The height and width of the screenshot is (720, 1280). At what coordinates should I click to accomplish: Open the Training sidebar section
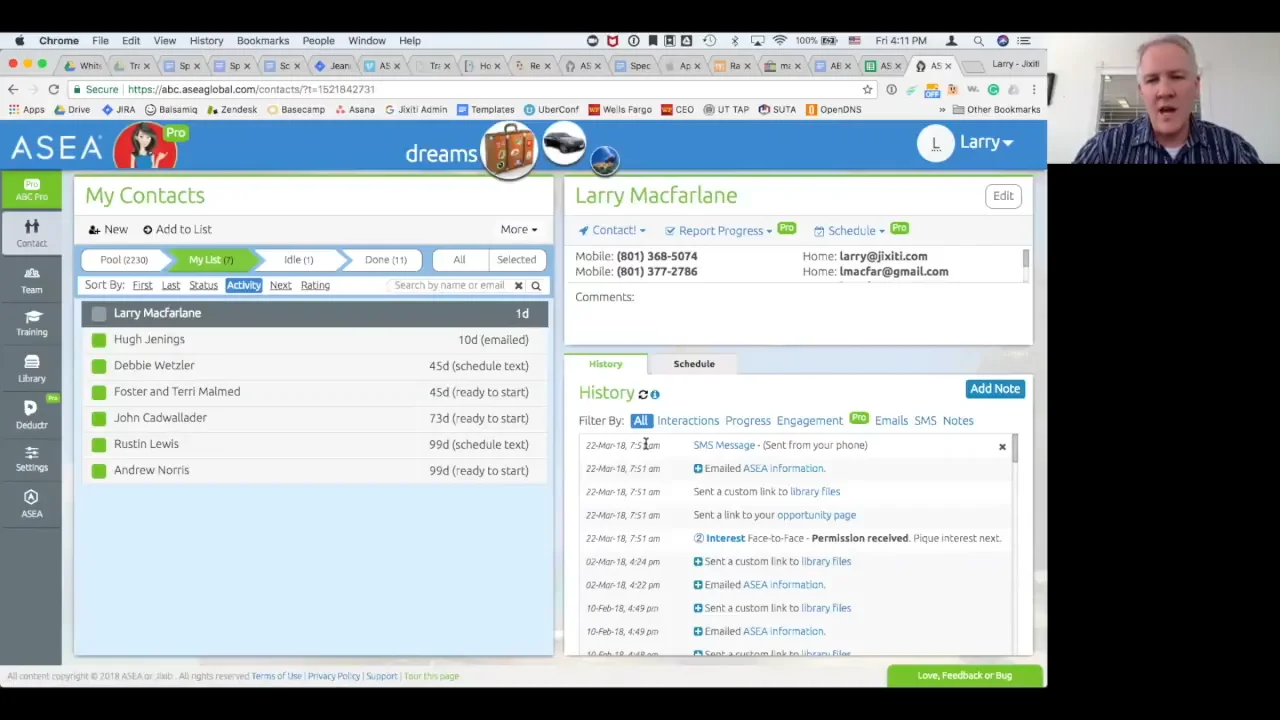(31, 323)
